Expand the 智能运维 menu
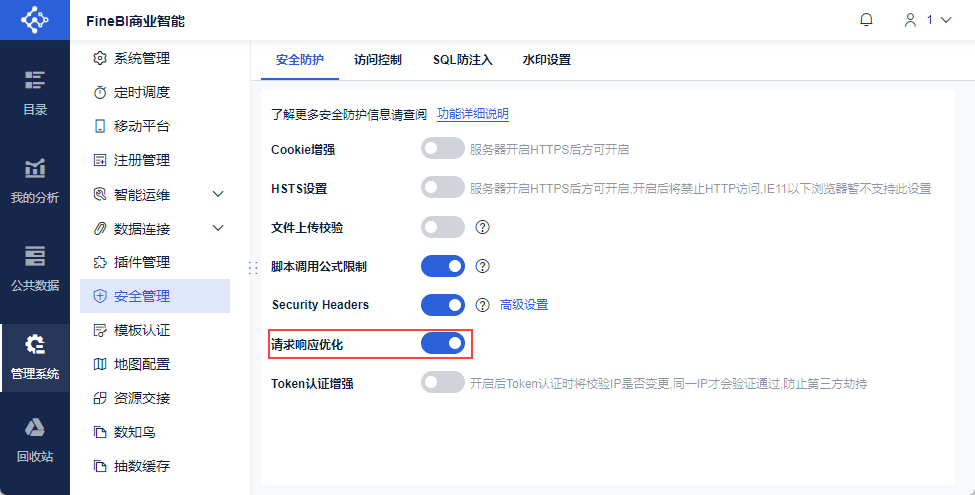 [x=218, y=194]
